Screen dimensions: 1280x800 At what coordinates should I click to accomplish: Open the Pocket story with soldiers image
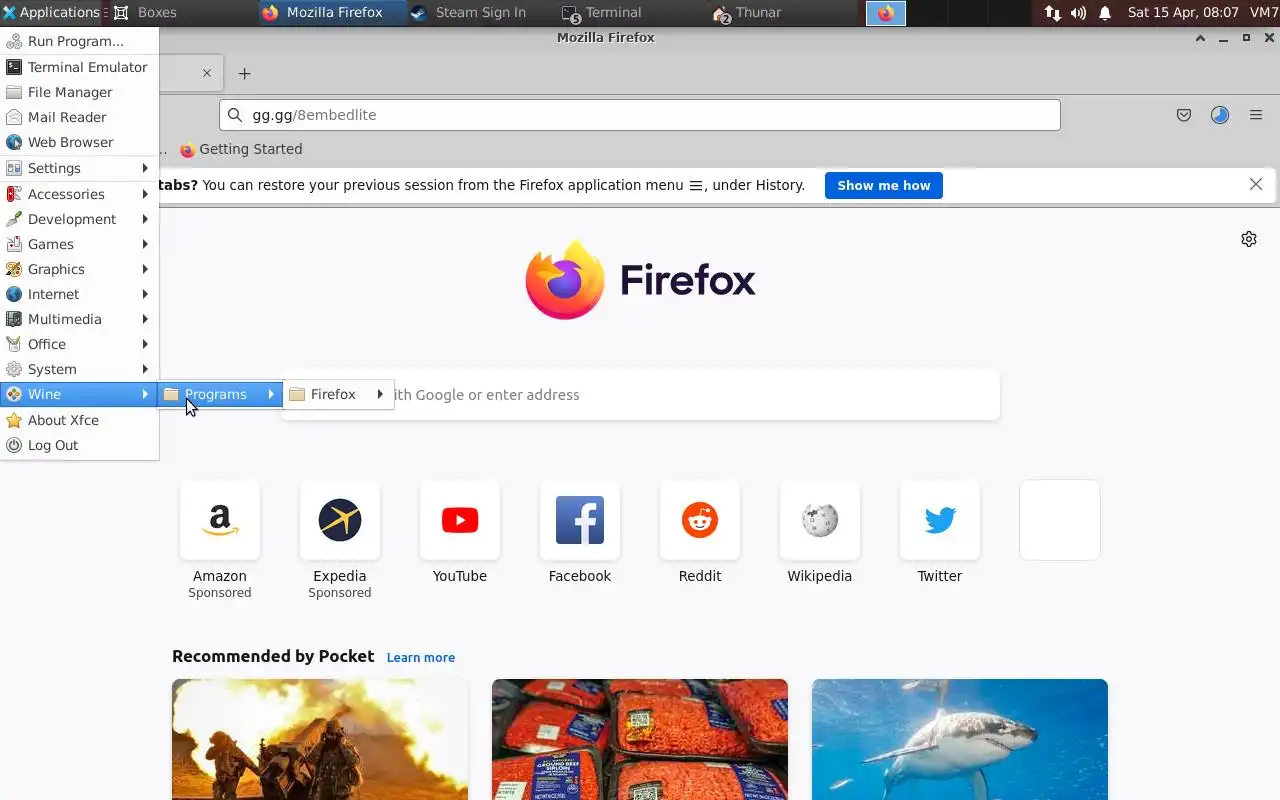pos(320,739)
